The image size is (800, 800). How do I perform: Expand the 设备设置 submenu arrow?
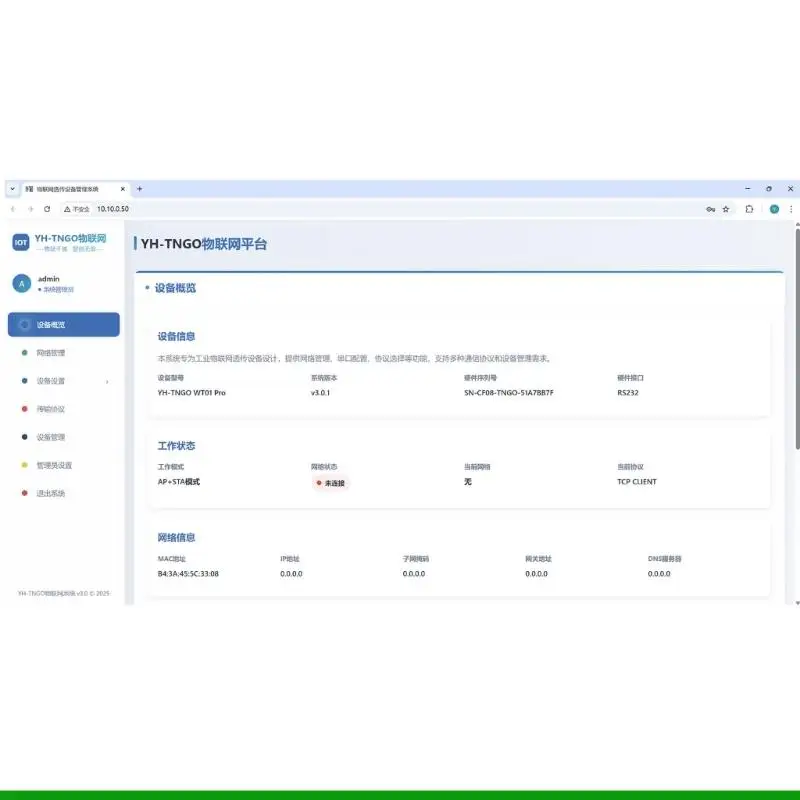coord(107,381)
